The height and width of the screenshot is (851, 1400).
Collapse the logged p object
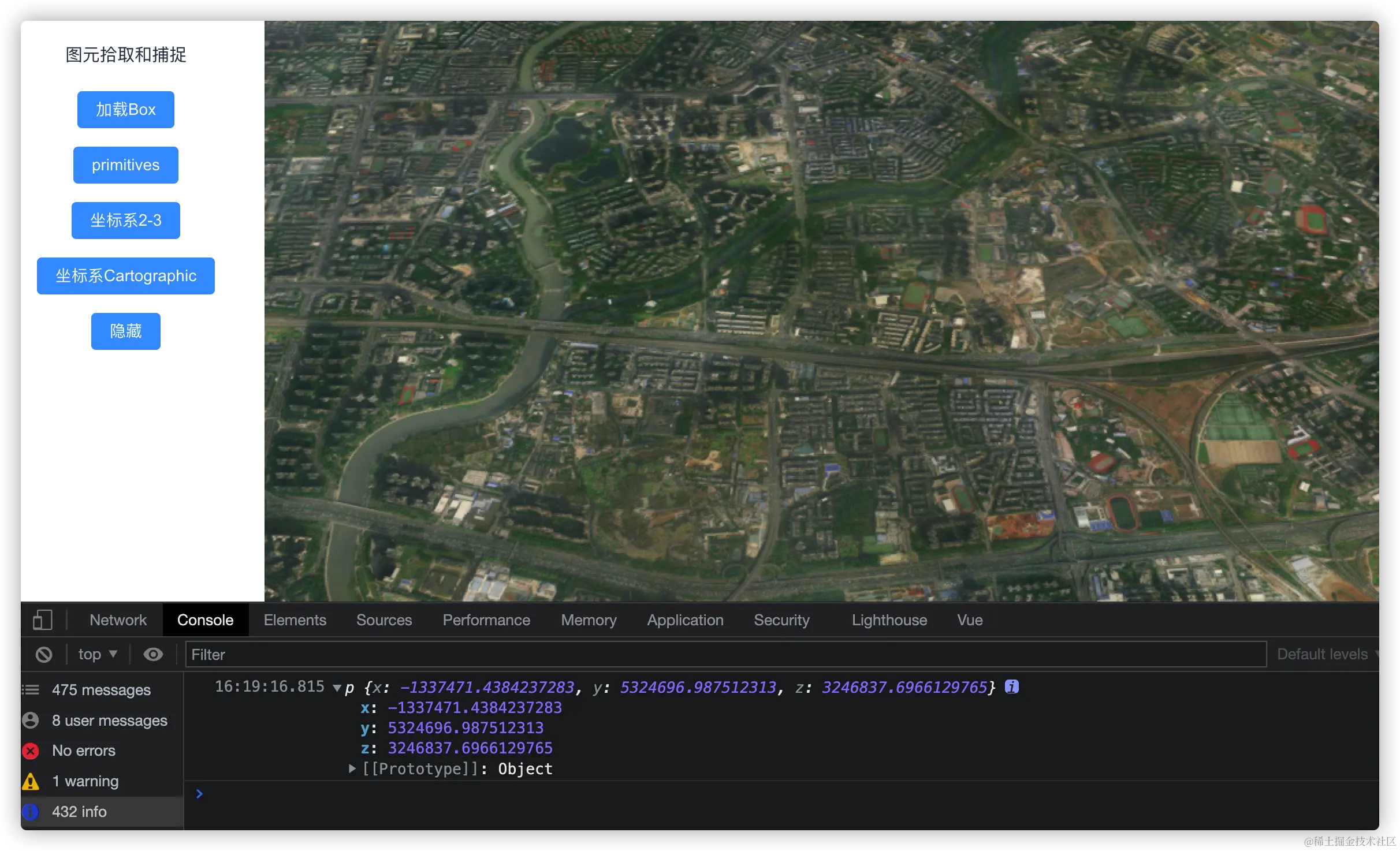click(x=337, y=688)
